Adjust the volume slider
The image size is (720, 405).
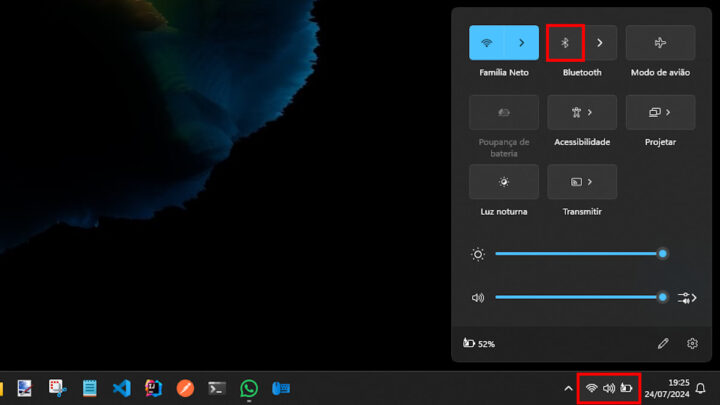coord(581,297)
